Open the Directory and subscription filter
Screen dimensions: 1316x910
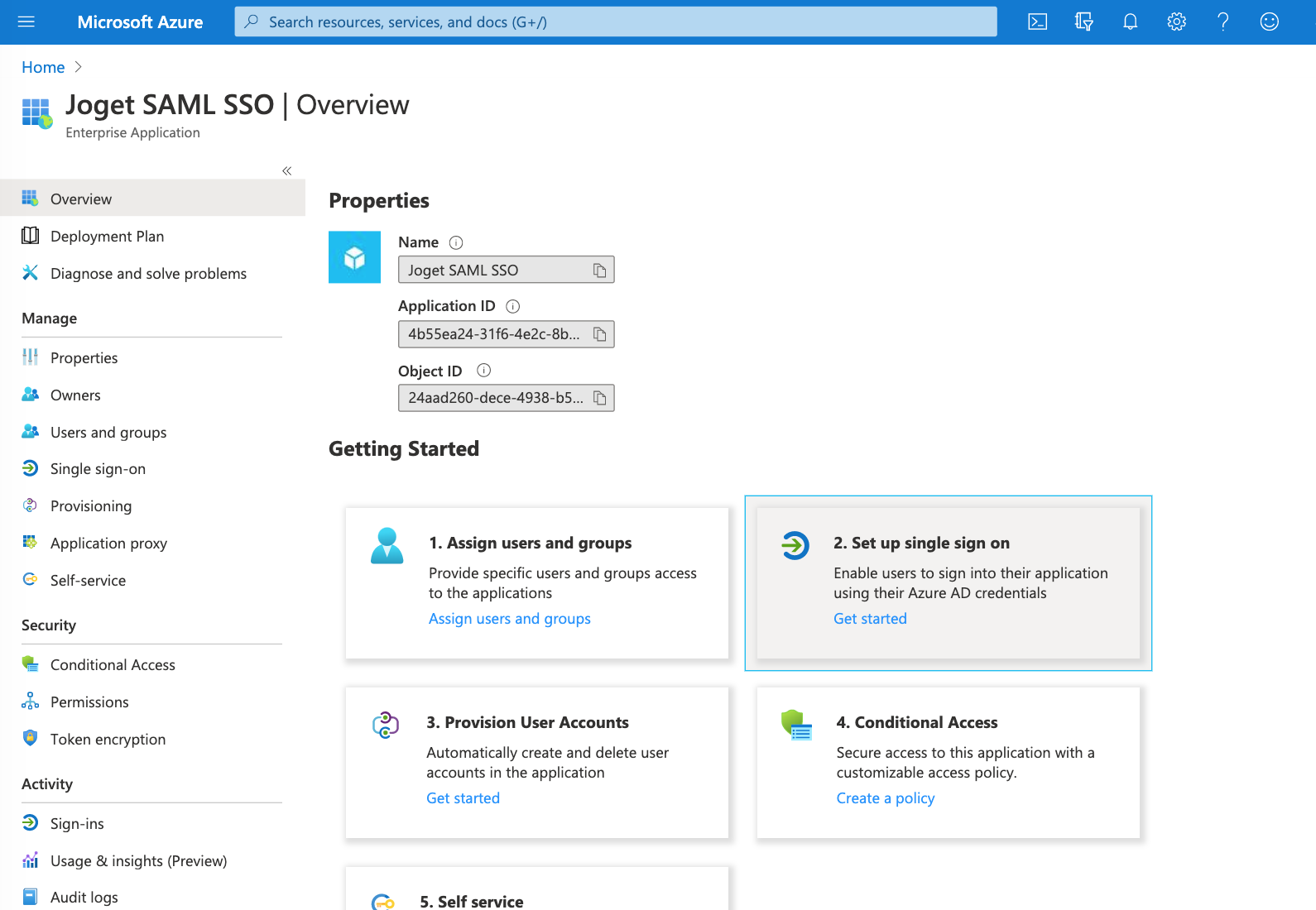click(1083, 22)
